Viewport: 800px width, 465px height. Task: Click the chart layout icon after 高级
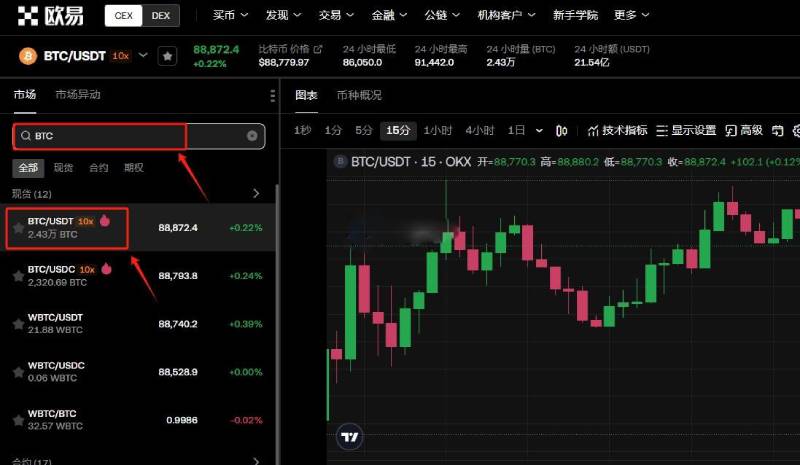click(778, 131)
